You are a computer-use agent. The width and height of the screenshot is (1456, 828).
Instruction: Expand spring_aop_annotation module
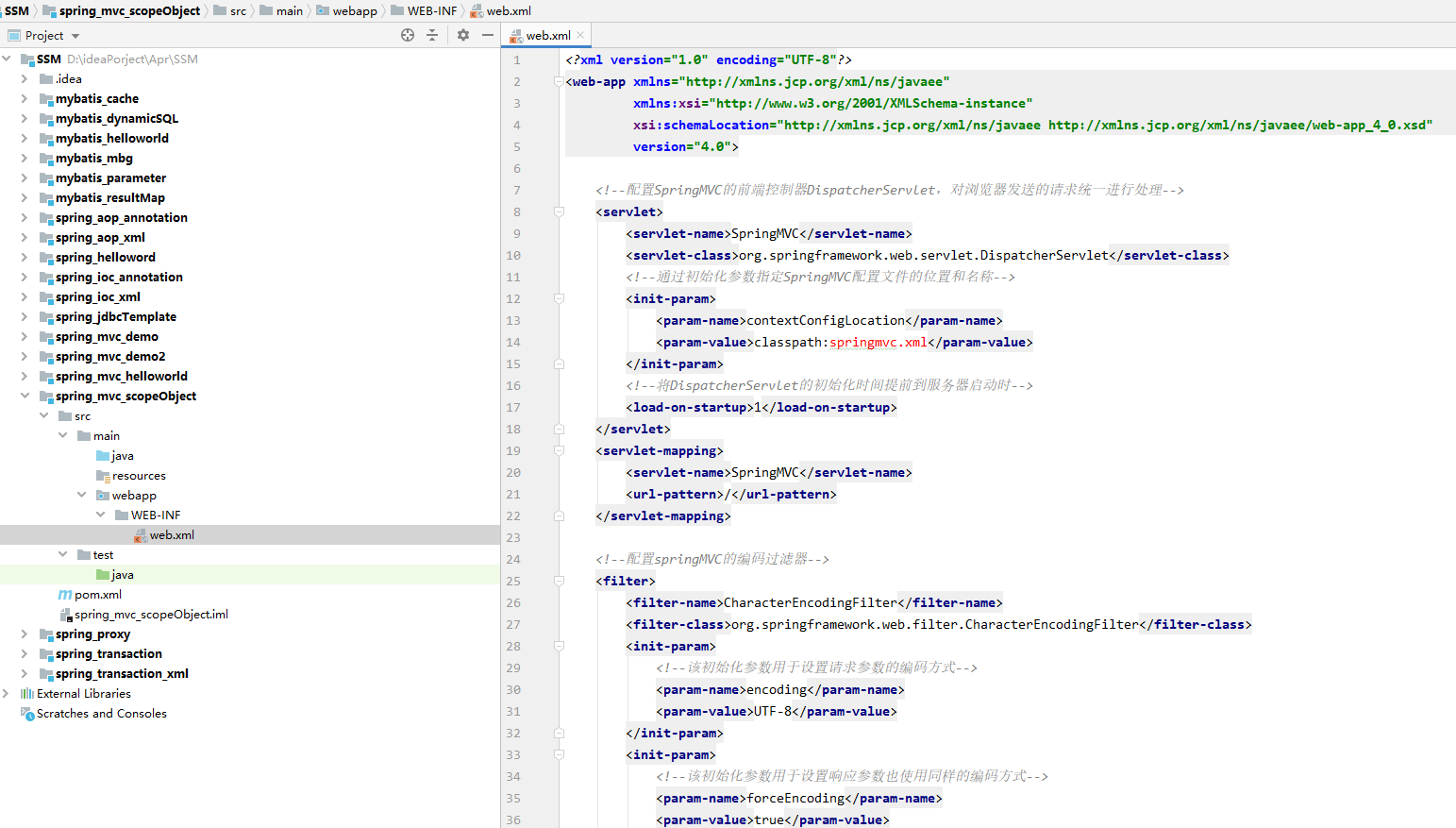click(x=25, y=217)
